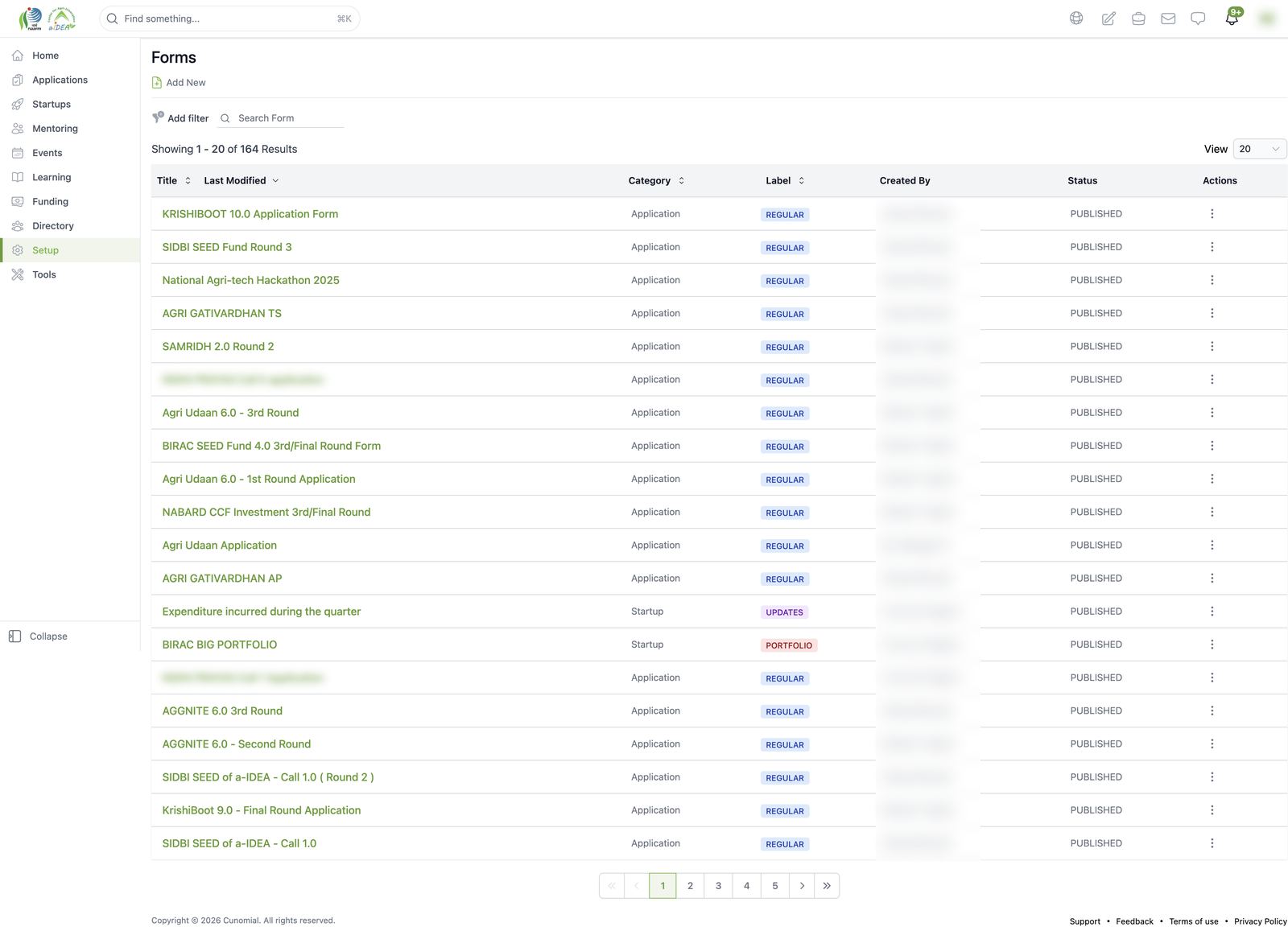1288x931 pixels.
Task: Collapse the sidebar
Action: click(x=39, y=636)
